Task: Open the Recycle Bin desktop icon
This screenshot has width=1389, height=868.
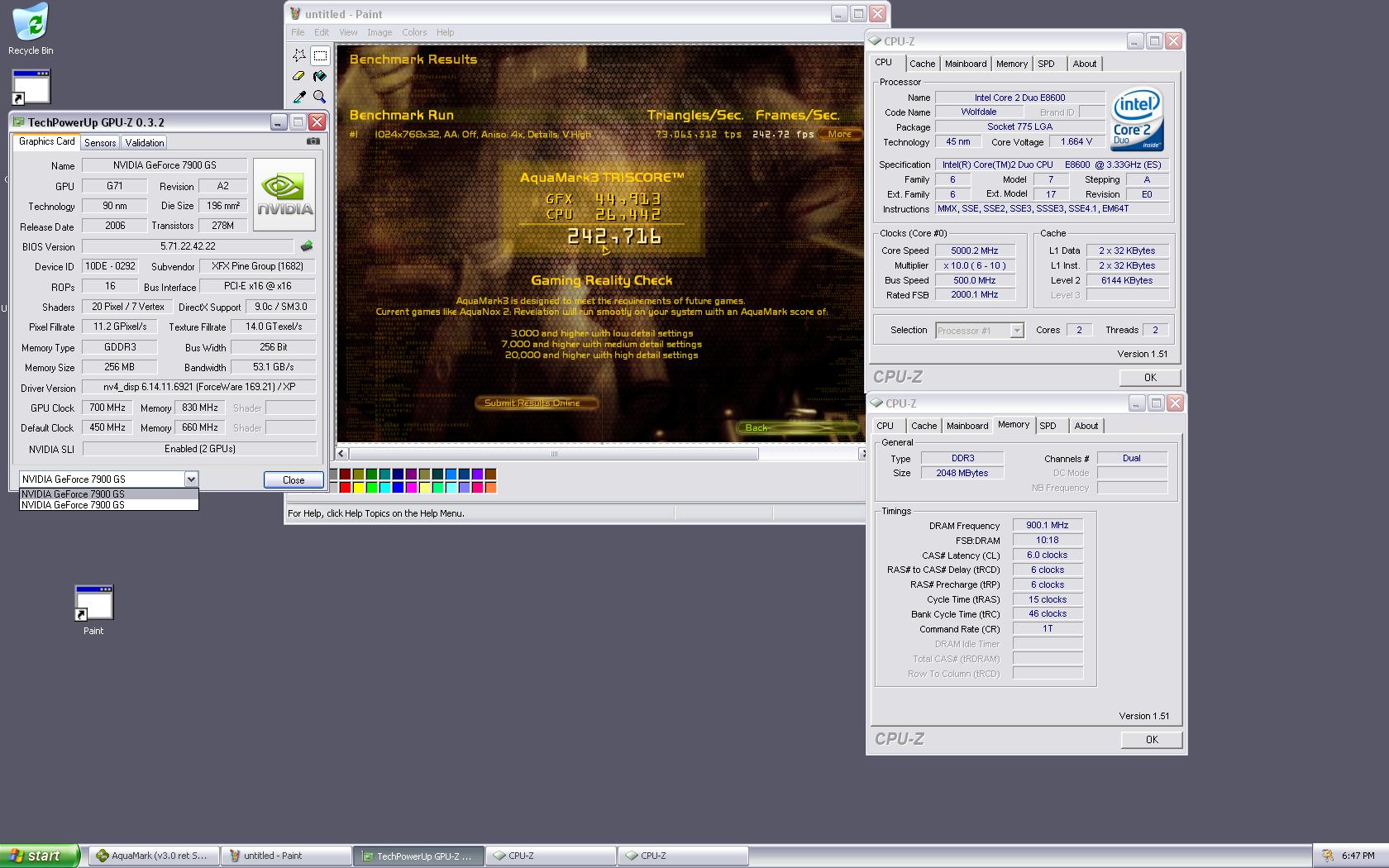Action: click(x=31, y=29)
